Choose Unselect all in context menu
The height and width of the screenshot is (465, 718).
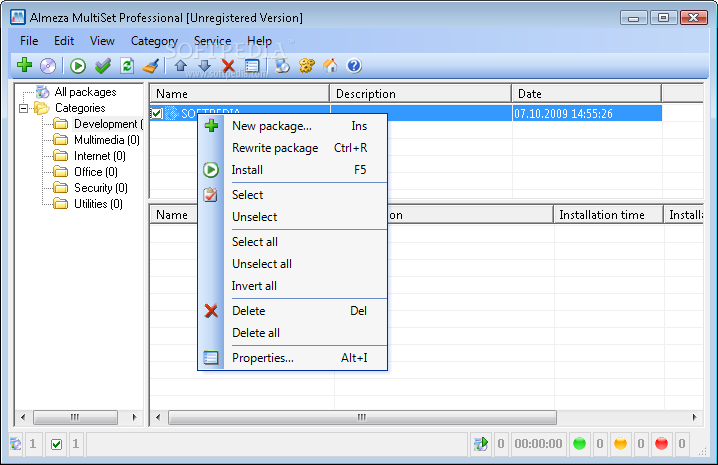click(x=293, y=264)
